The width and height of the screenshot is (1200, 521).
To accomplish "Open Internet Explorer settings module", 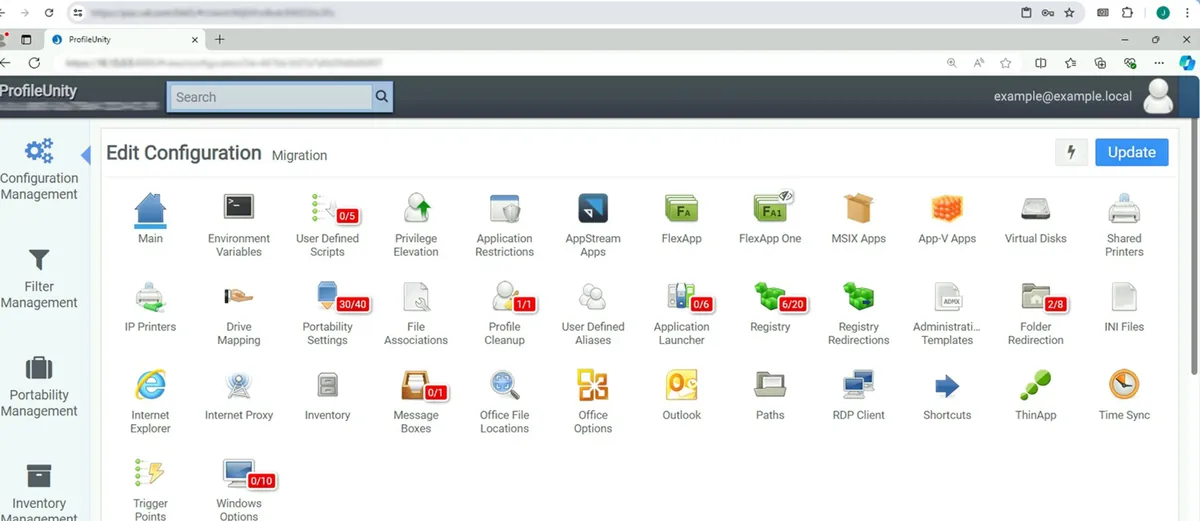I will coord(150,401).
